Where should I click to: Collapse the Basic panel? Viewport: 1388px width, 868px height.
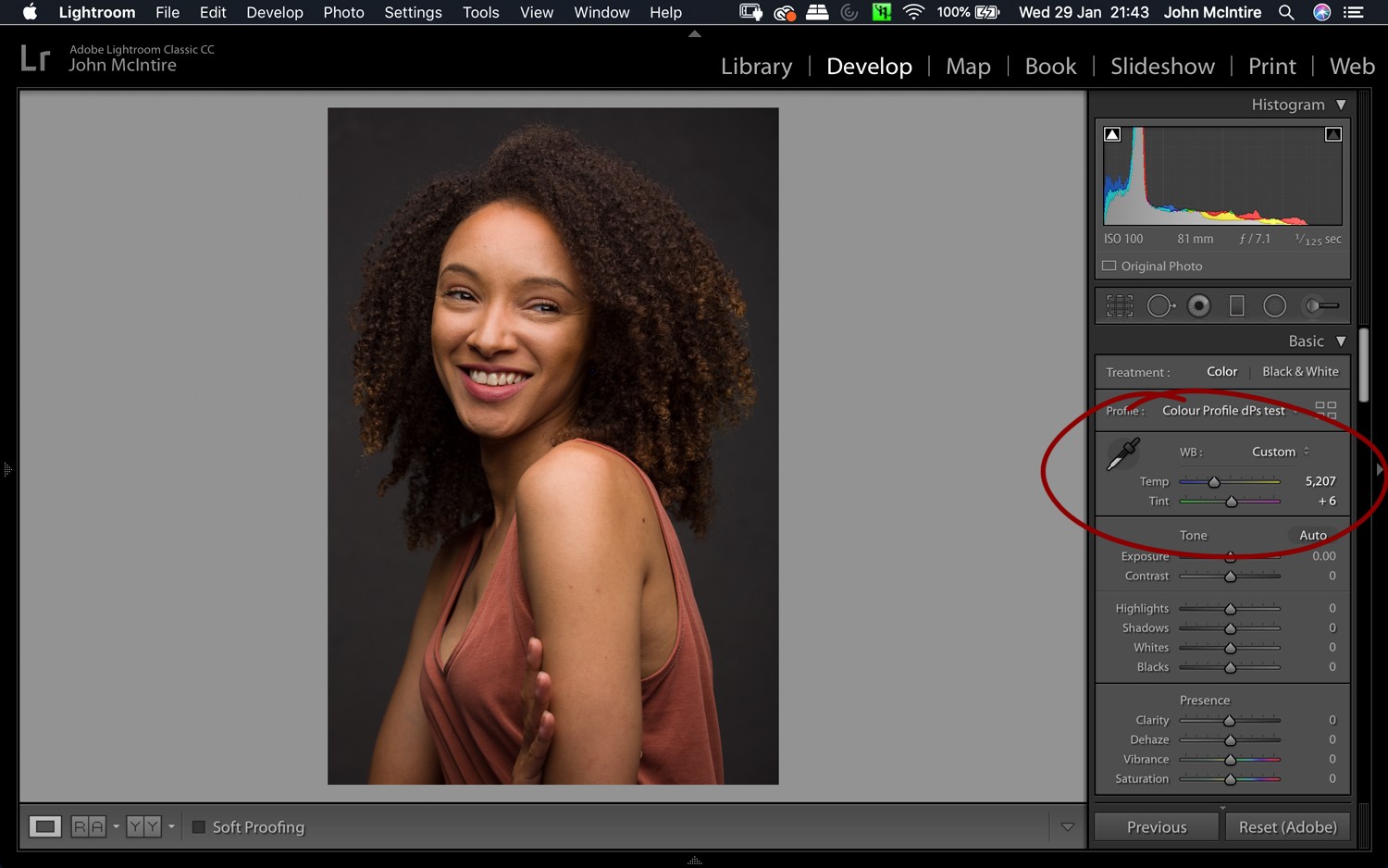1341,341
